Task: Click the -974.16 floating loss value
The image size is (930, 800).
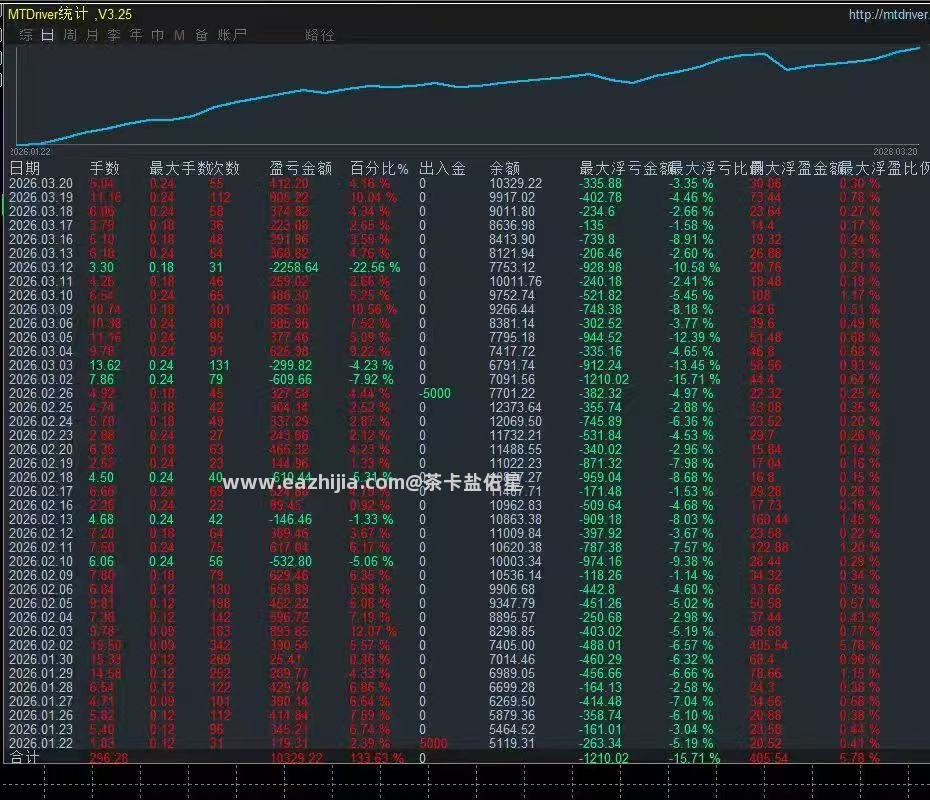Action: tap(600, 562)
